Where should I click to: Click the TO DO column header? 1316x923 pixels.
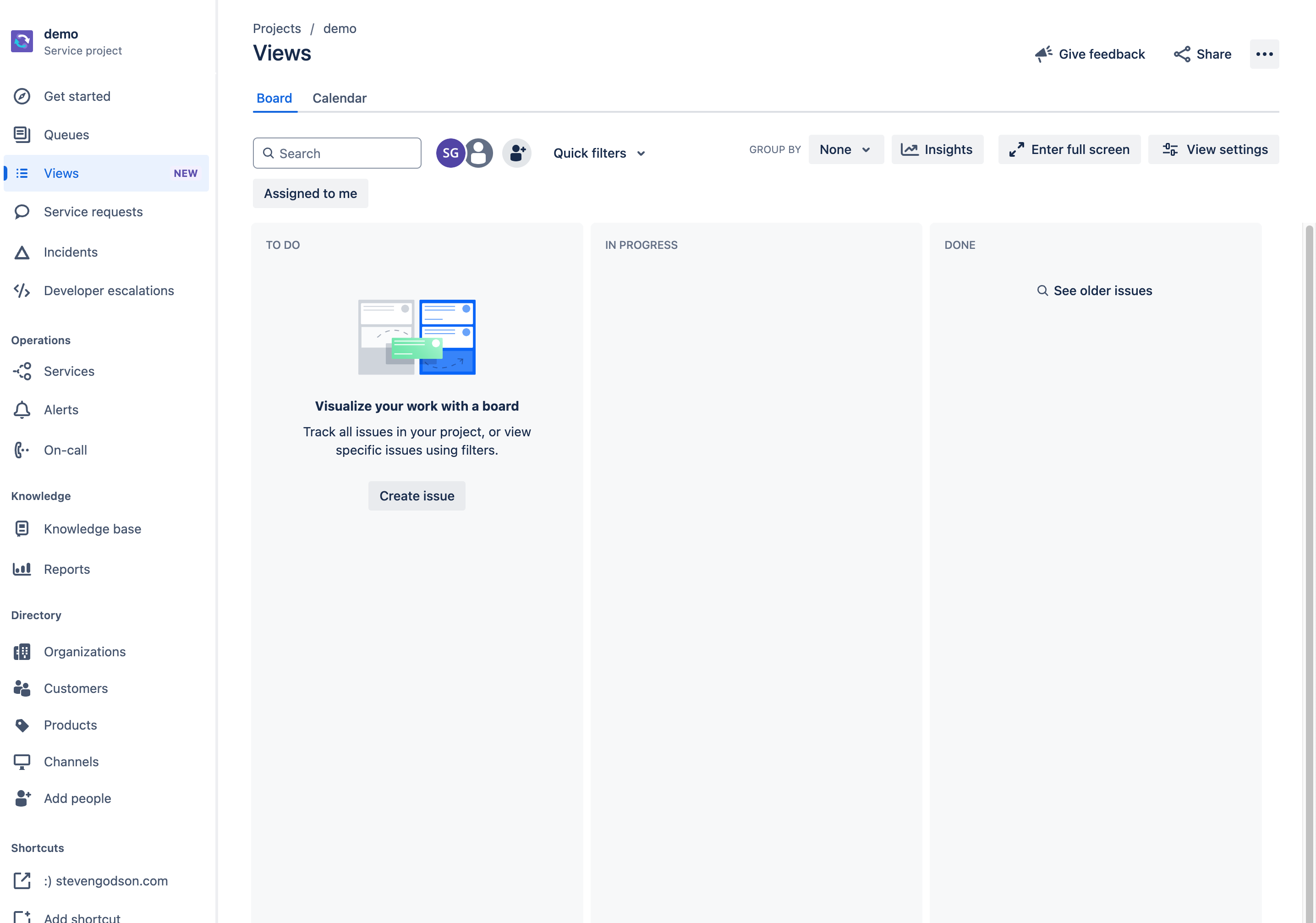click(x=283, y=245)
